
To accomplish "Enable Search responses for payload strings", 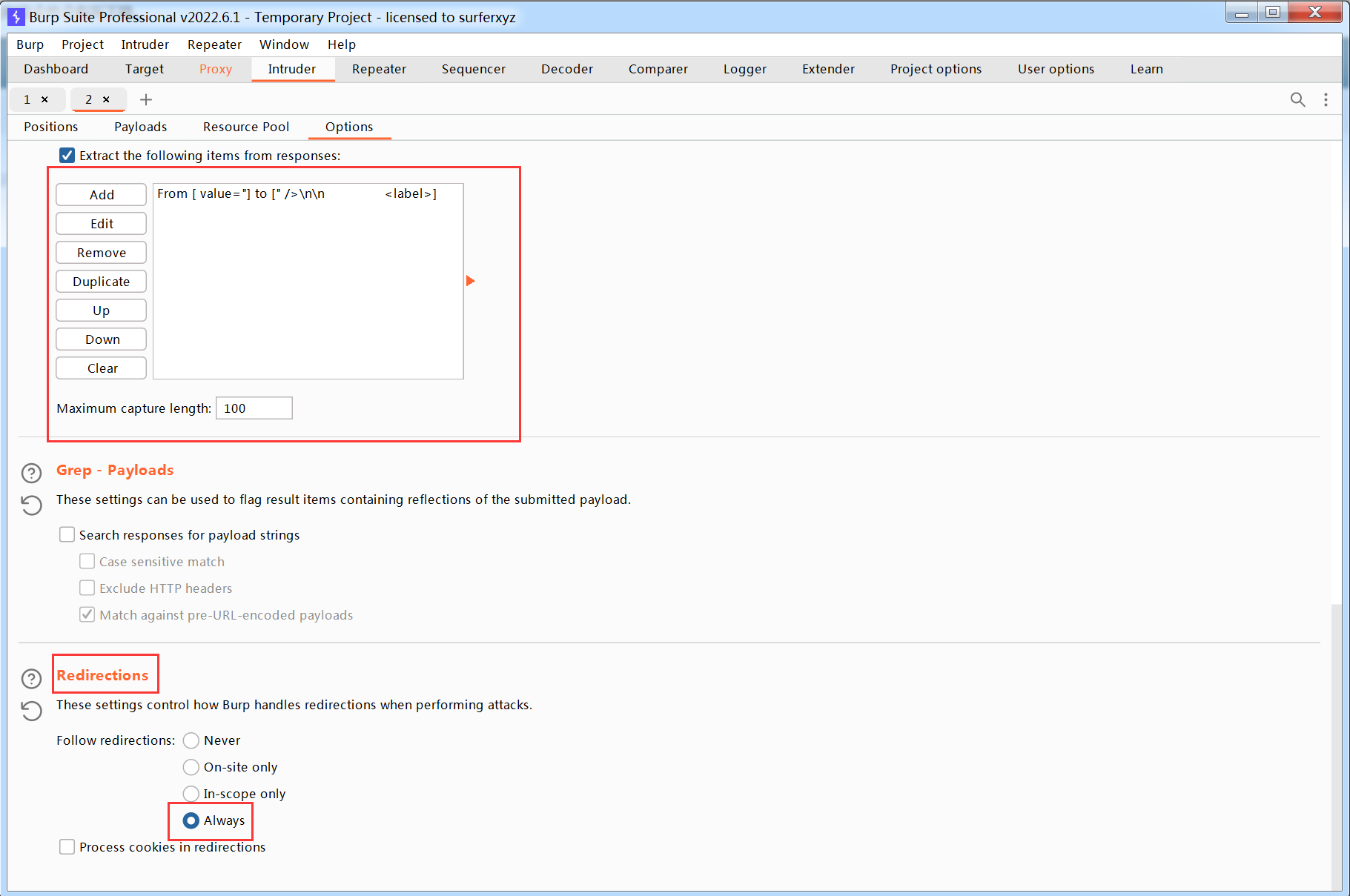I will pyautogui.click(x=67, y=535).
